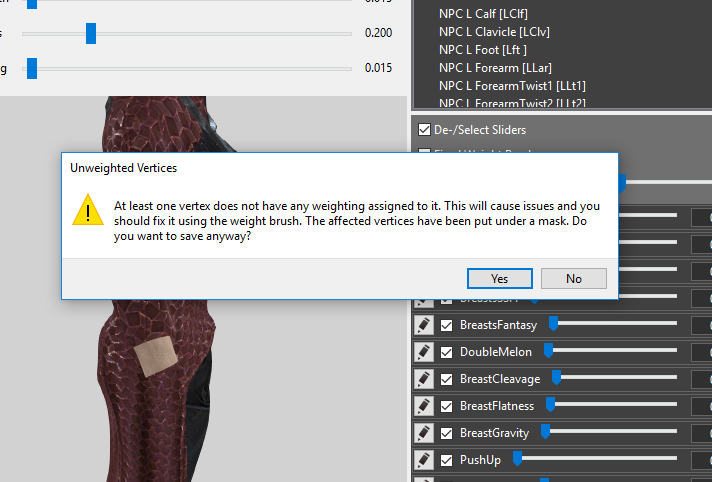This screenshot has width=712, height=482.
Task: Edit the BreastsFantasy slider via pencil icon
Action: (424, 325)
